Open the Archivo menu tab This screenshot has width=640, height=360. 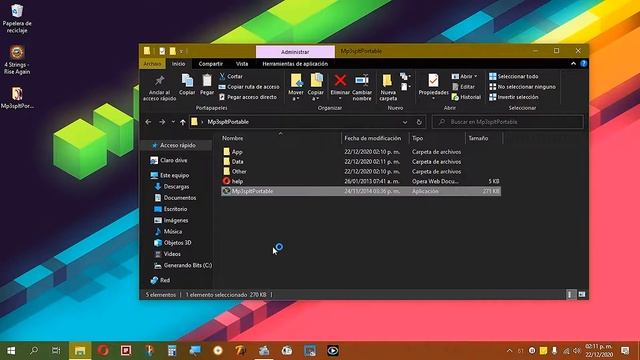[152, 64]
